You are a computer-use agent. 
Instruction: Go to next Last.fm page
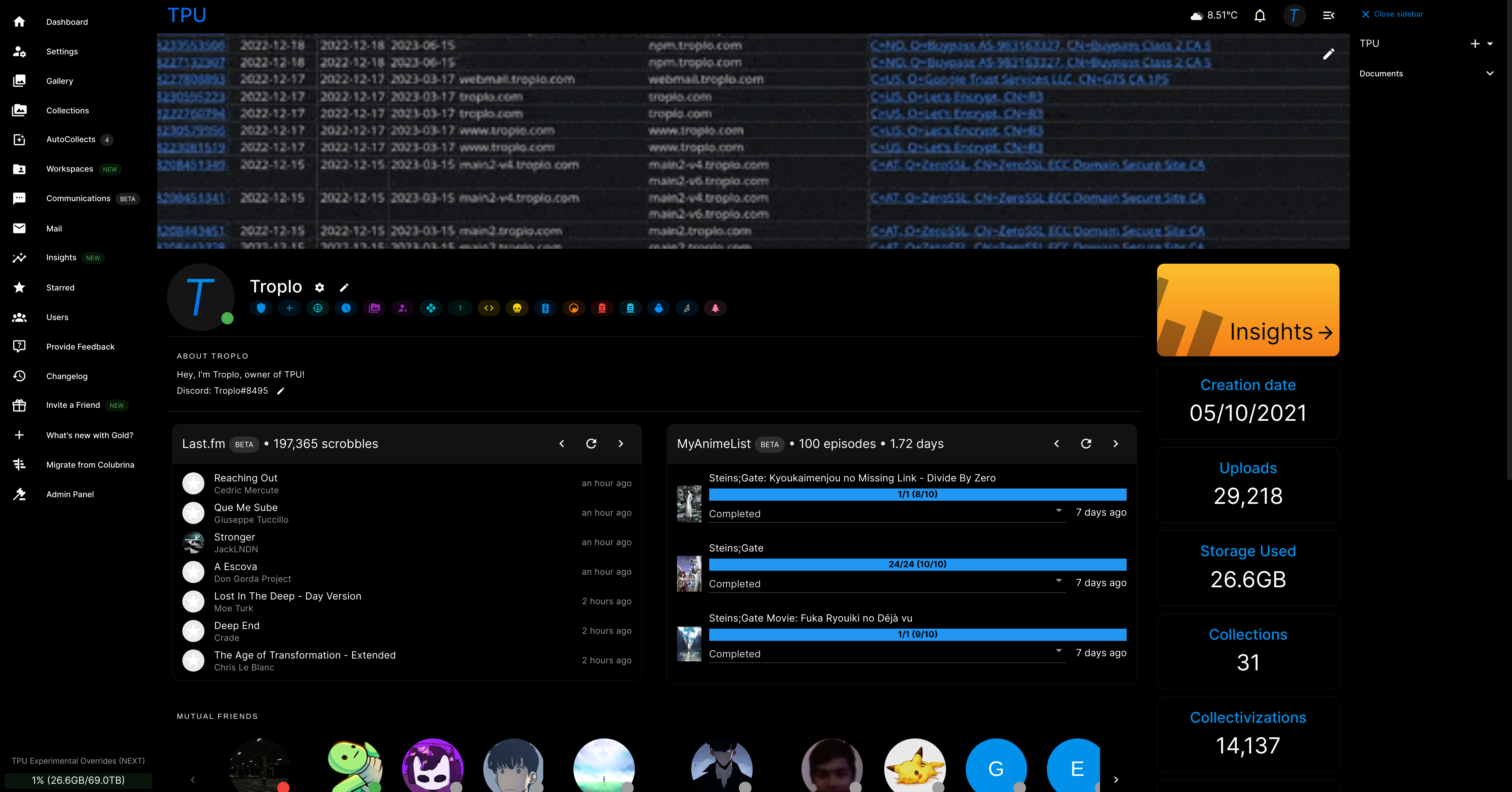pyautogui.click(x=620, y=444)
